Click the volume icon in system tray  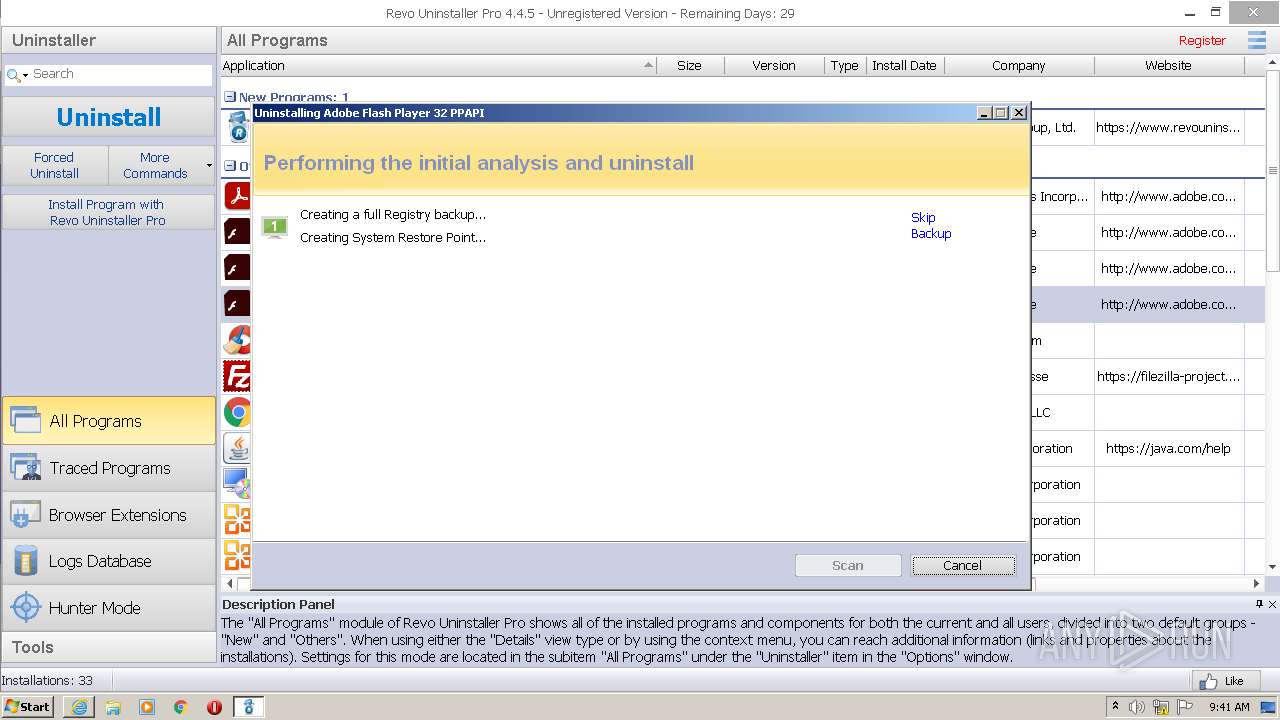pos(1137,707)
